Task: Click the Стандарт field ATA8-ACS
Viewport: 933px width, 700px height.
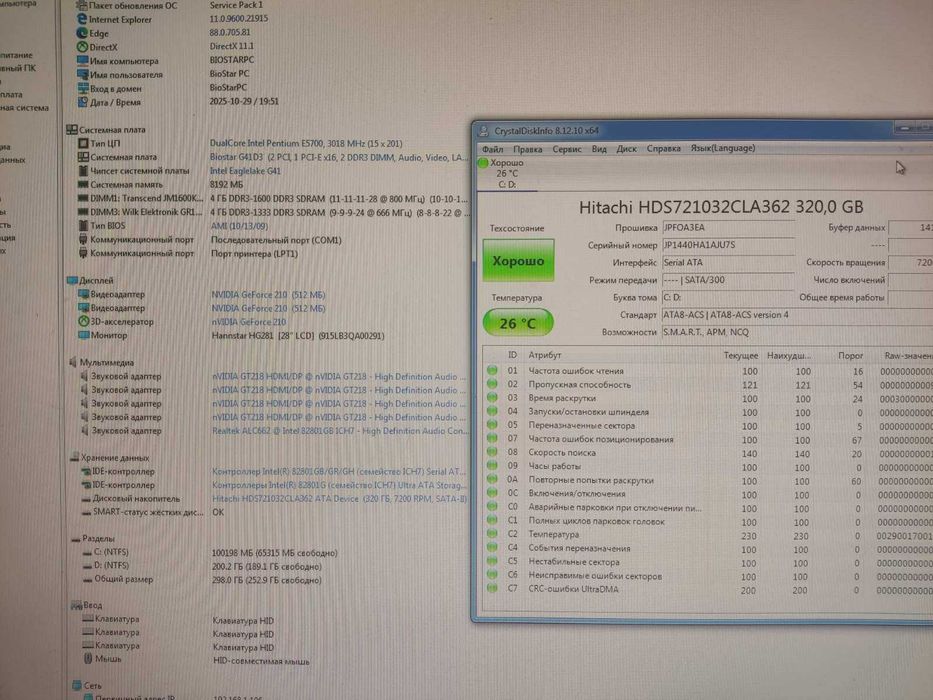Action: 797,315
